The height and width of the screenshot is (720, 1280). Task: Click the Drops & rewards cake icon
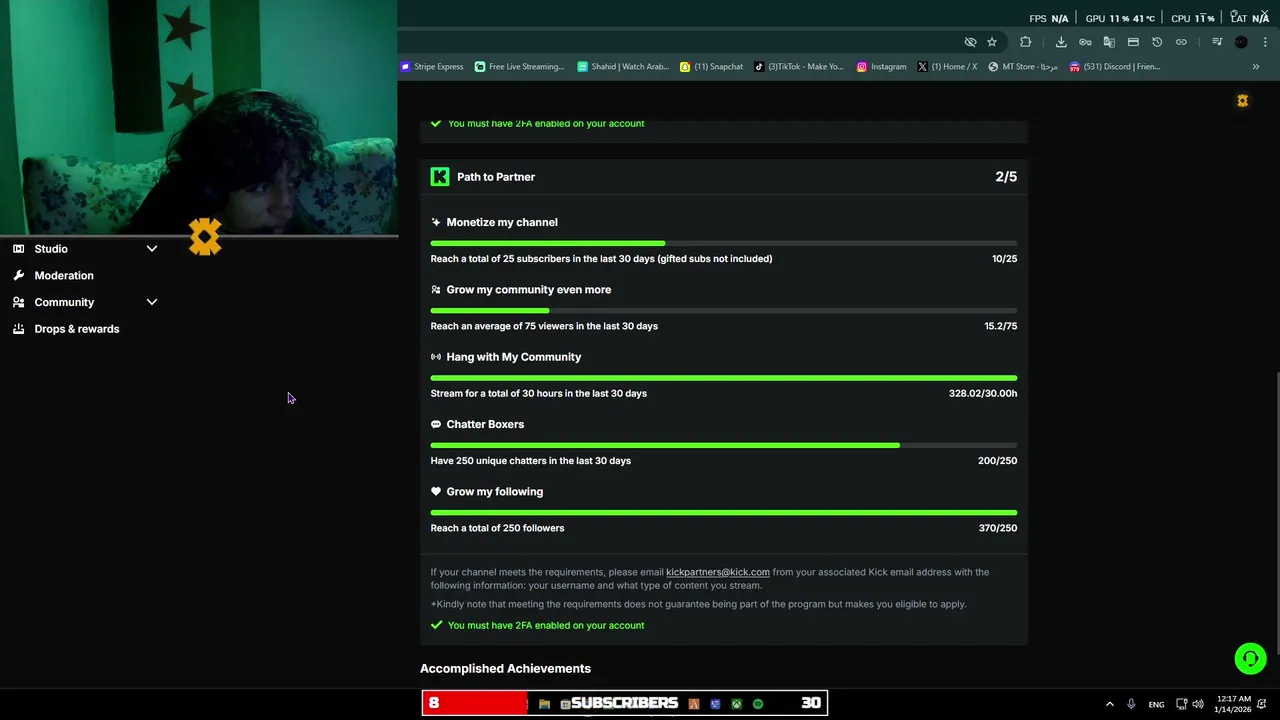pos(18,329)
